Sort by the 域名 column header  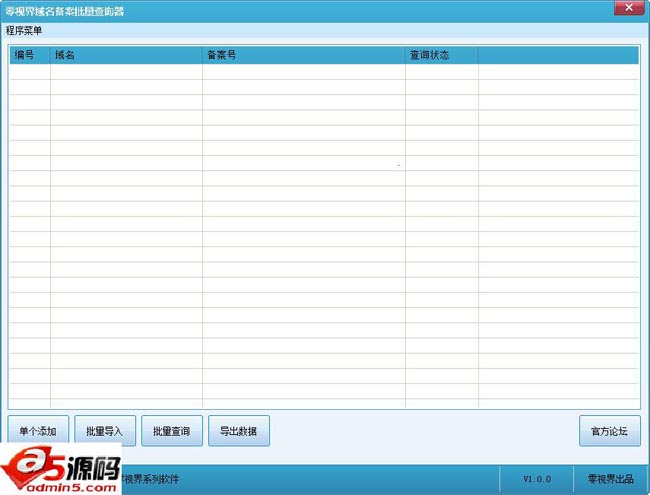[x=126, y=55]
